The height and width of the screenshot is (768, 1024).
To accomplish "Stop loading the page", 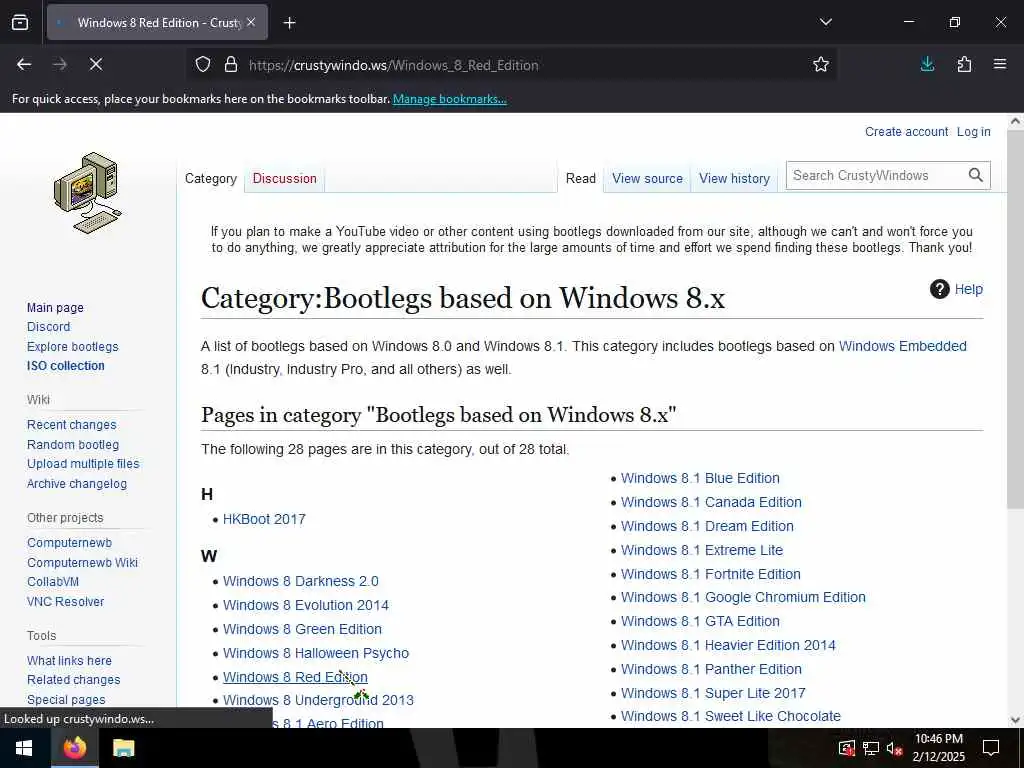I will [x=95, y=64].
